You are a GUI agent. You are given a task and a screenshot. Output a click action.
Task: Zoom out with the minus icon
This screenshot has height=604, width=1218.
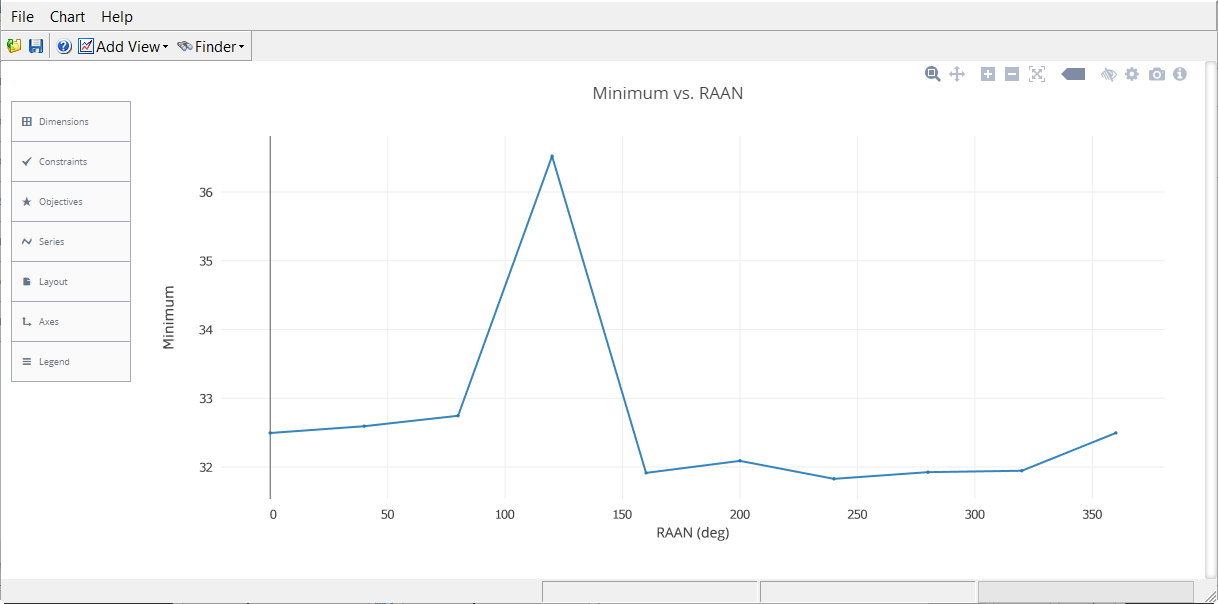click(1012, 74)
